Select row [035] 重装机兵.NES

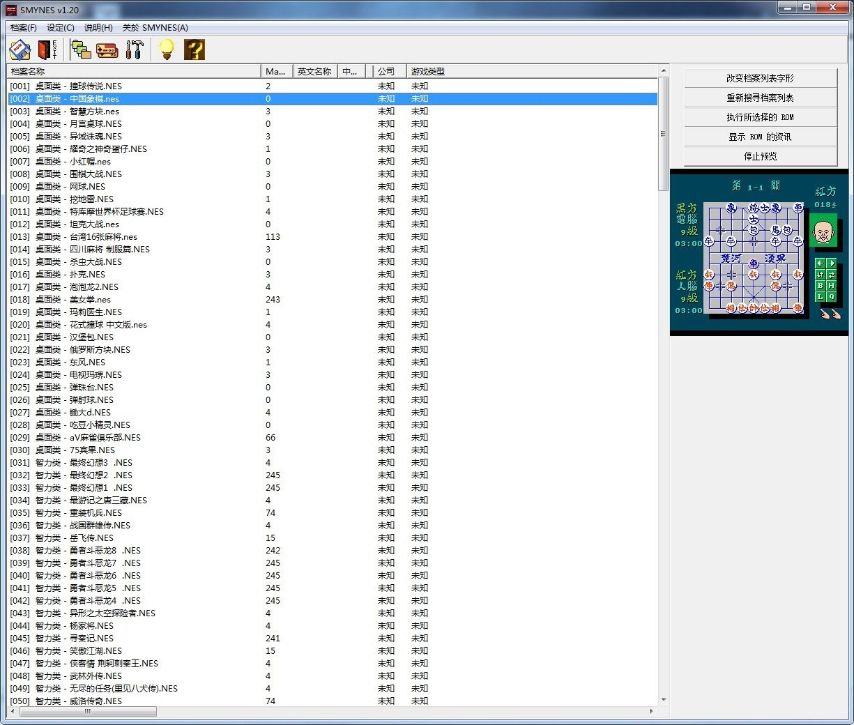332,513
